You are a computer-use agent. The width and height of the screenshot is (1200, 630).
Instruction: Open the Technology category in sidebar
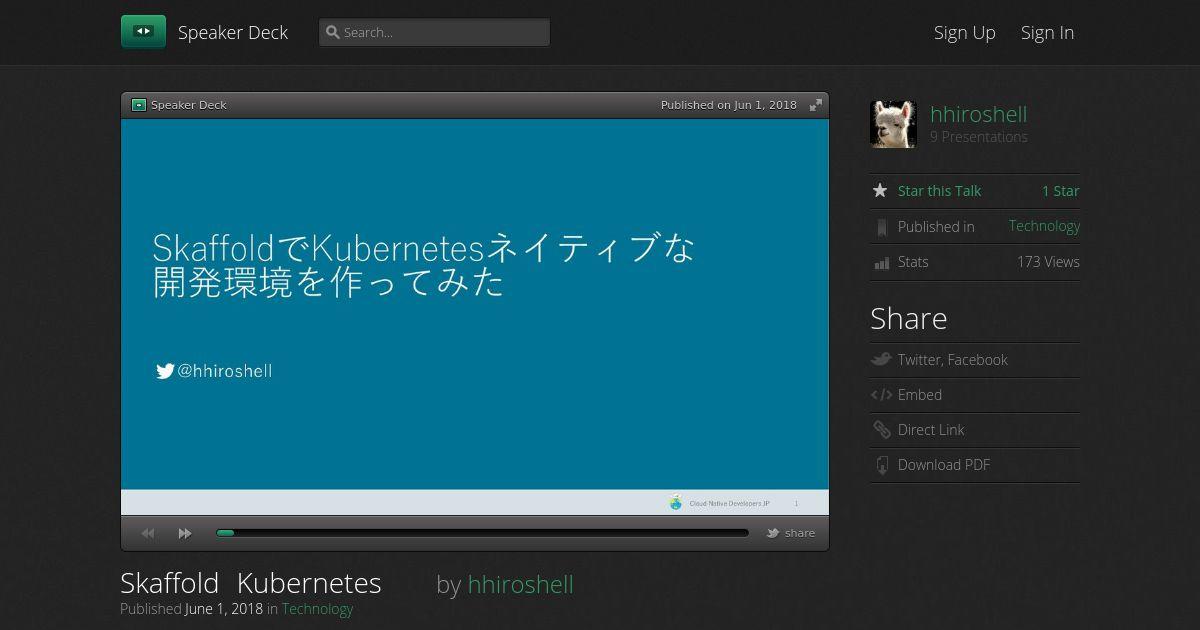(x=1044, y=226)
